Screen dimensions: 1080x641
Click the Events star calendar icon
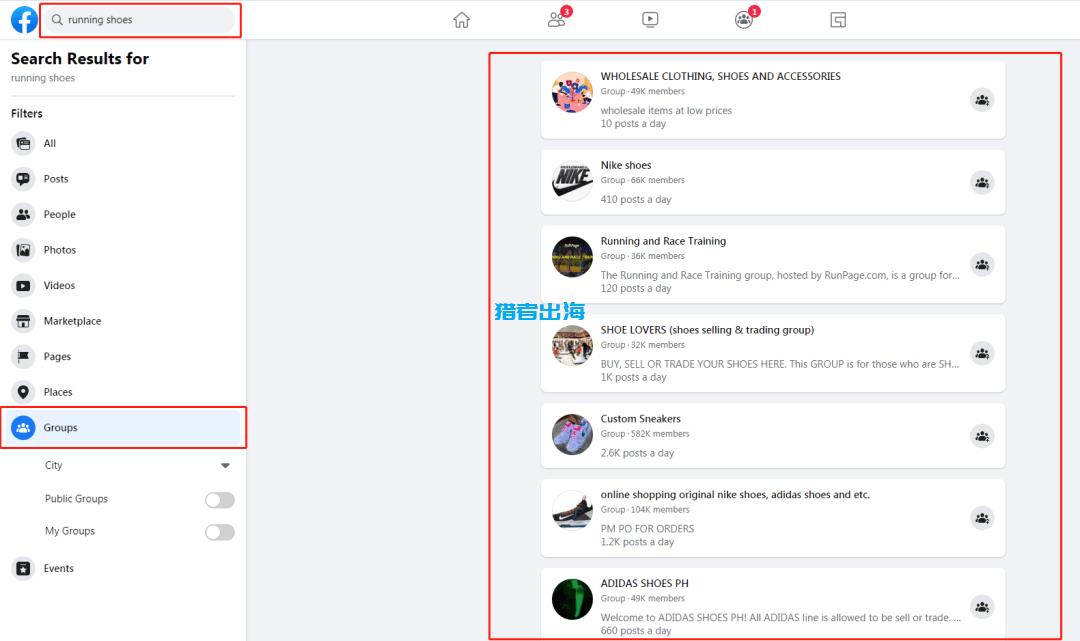click(x=23, y=569)
